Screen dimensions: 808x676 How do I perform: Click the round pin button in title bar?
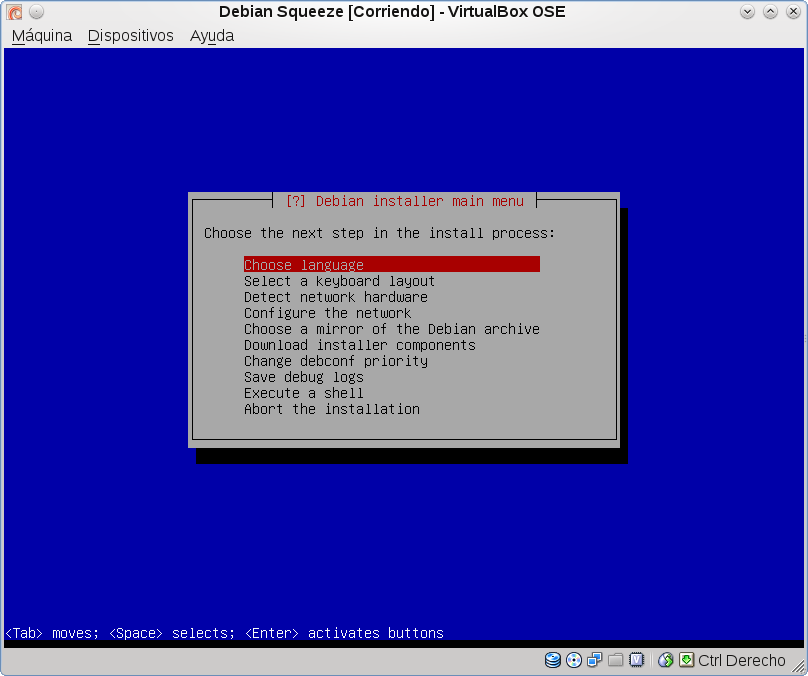tap(36, 11)
